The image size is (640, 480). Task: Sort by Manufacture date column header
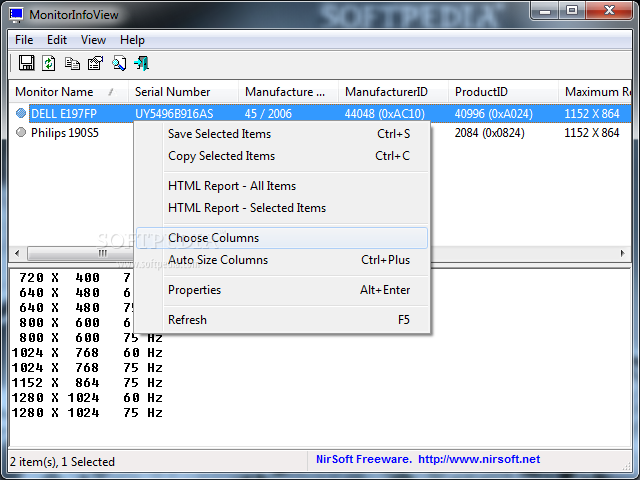point(288,92)
